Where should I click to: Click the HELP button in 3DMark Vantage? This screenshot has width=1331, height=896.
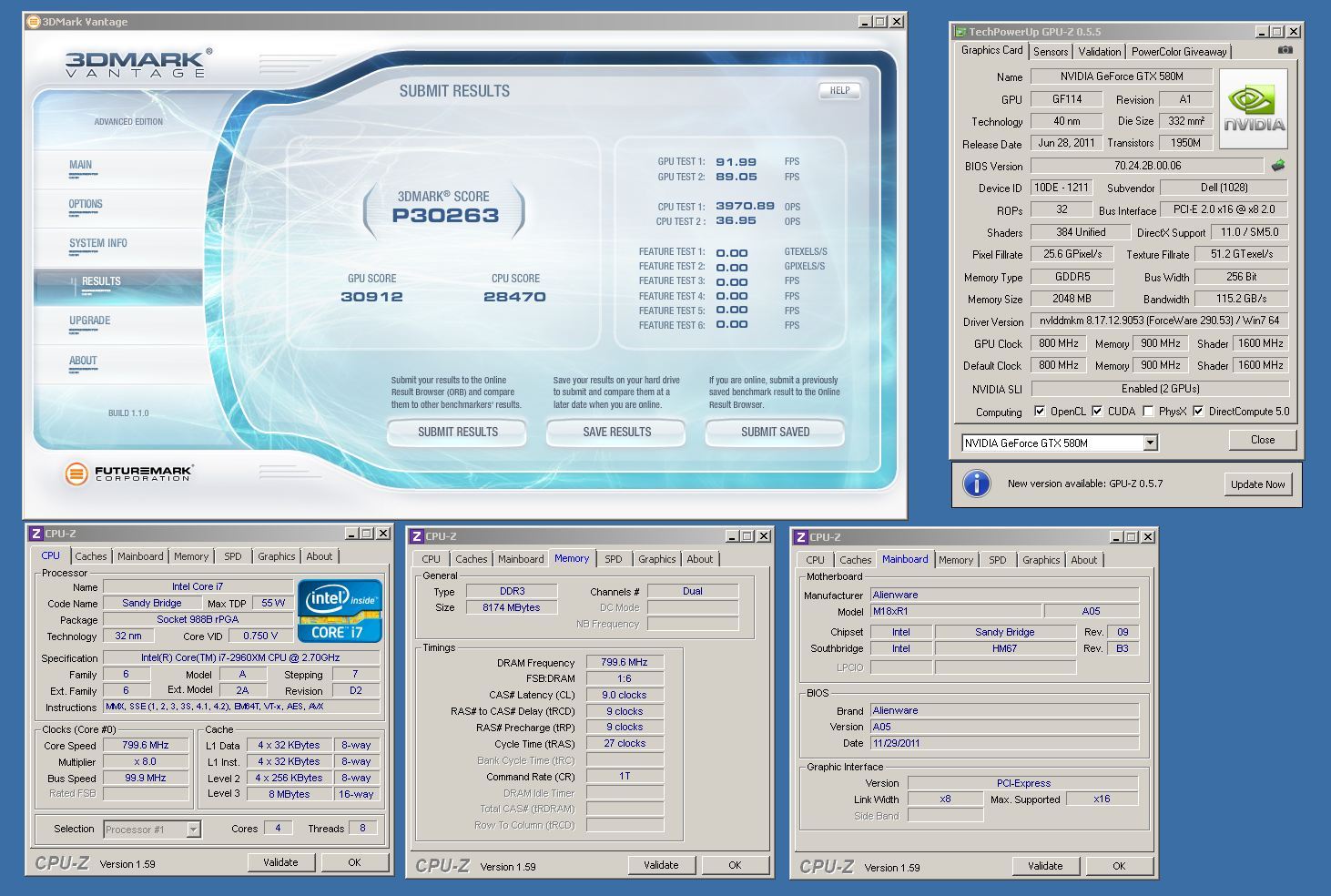tap(839, 90)
